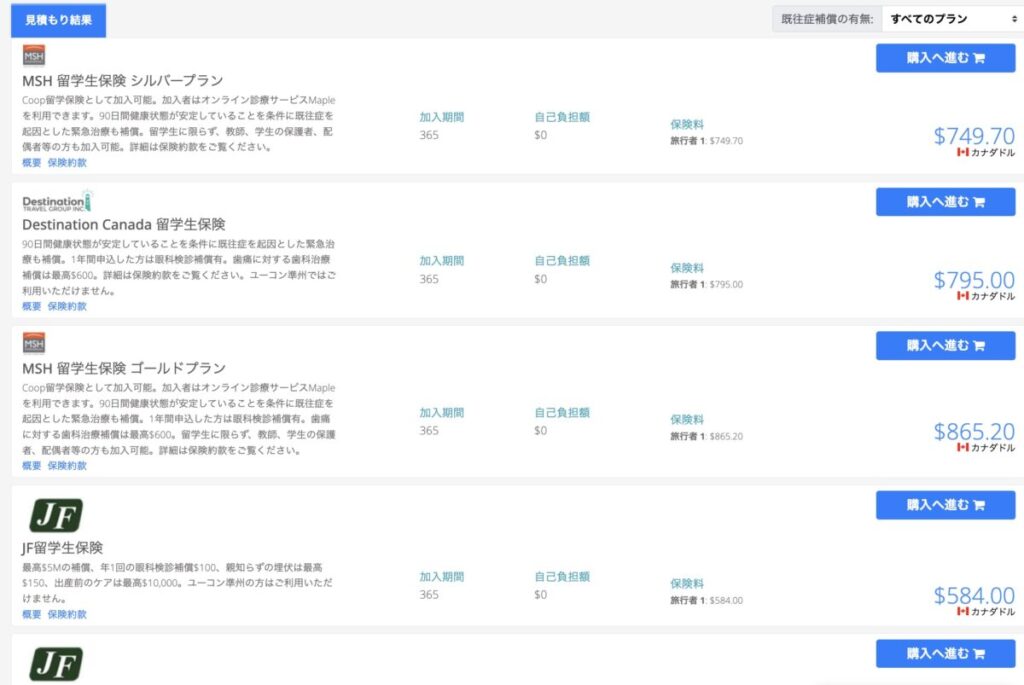Click 旅行者 1: $584.00 premium line
The image size is (1024, 685).
click(707, 600)
